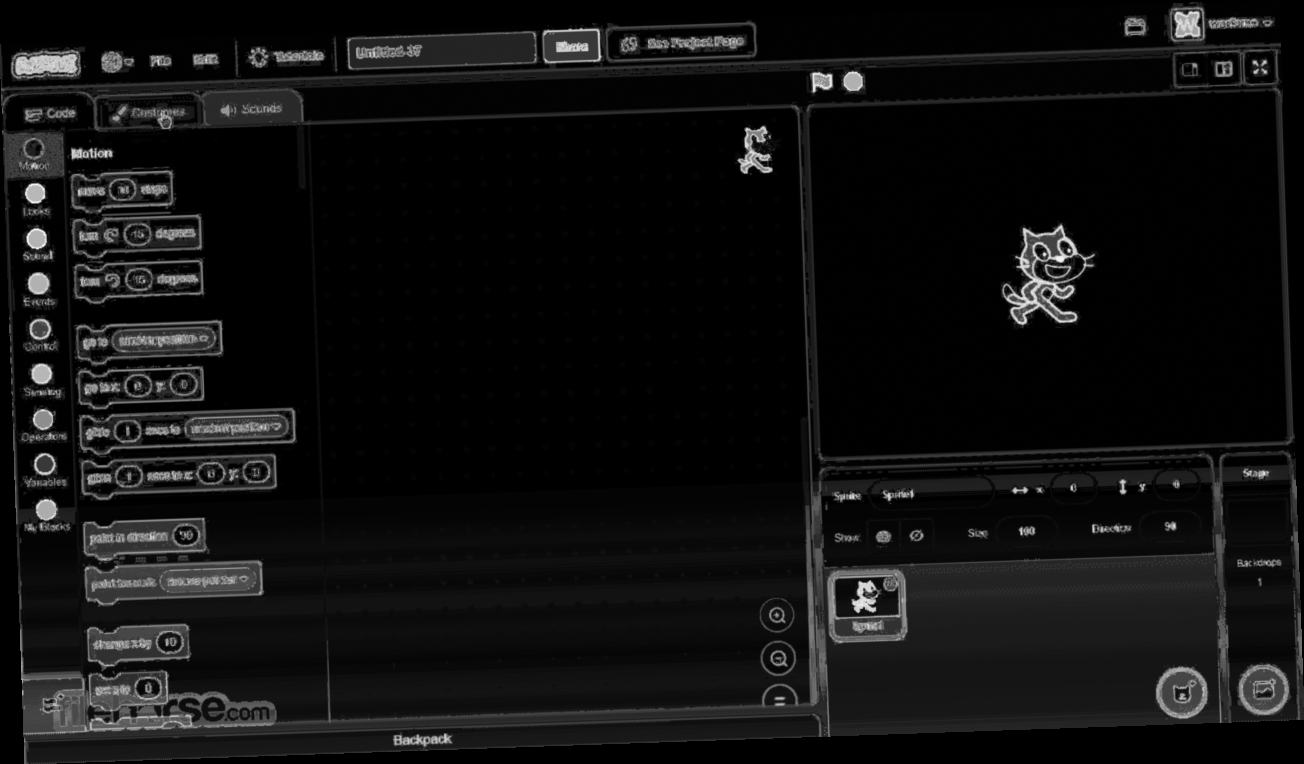Viewport: 1304px width, 764px height.
Task: Click the Share button
Action: click(571, 46)
